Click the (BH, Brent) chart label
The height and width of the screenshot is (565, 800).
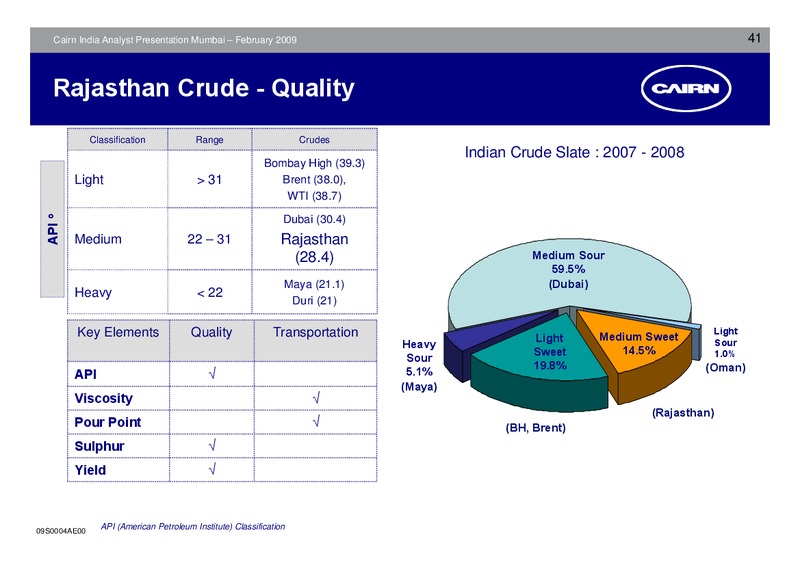[x=536, y=428]
